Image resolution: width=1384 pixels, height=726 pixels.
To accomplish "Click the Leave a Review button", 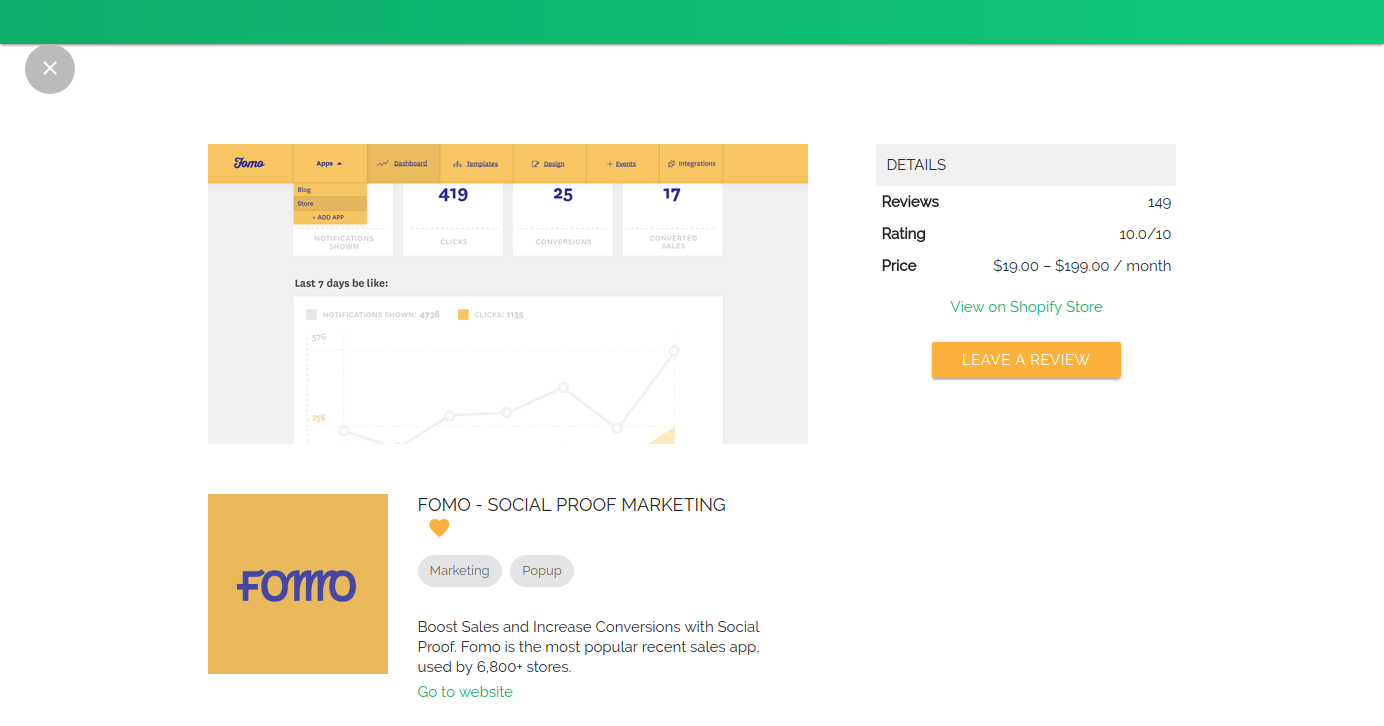I will [1026, 360].
